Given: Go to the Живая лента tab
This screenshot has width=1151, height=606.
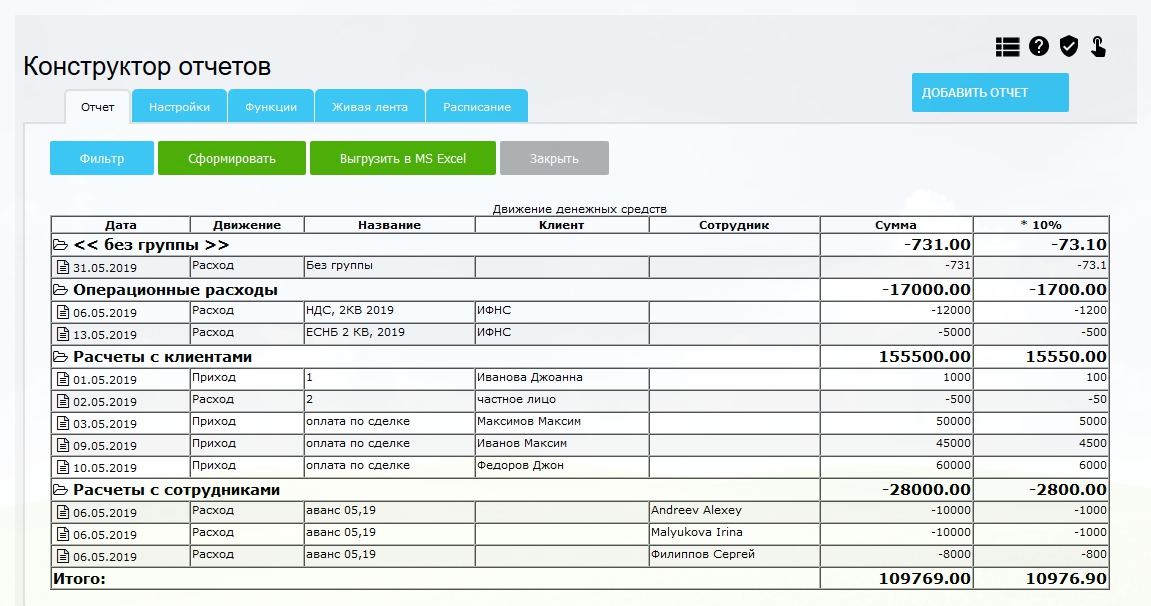Looking at the screenshot, I should [x=370, y=107].
